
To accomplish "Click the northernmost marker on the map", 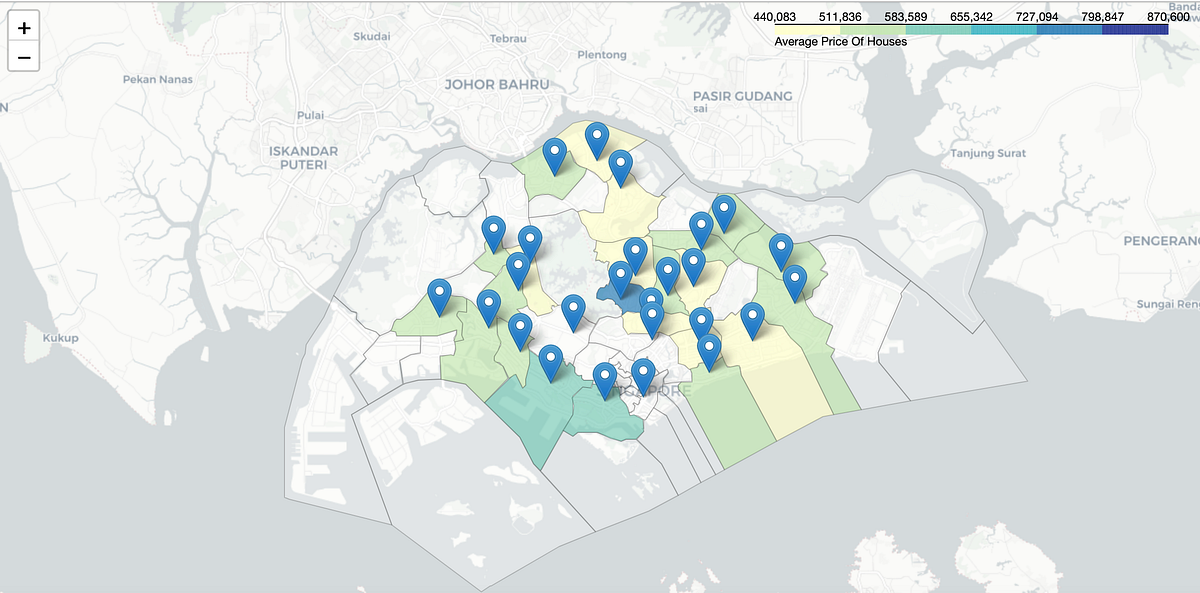I will (598, 135).
